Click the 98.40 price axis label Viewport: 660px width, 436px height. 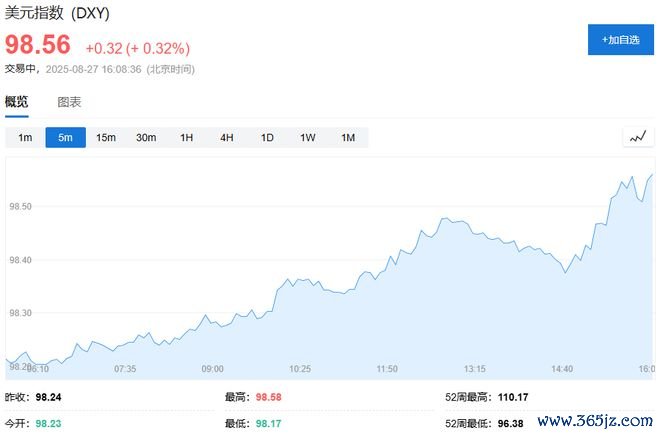(21, 260)
